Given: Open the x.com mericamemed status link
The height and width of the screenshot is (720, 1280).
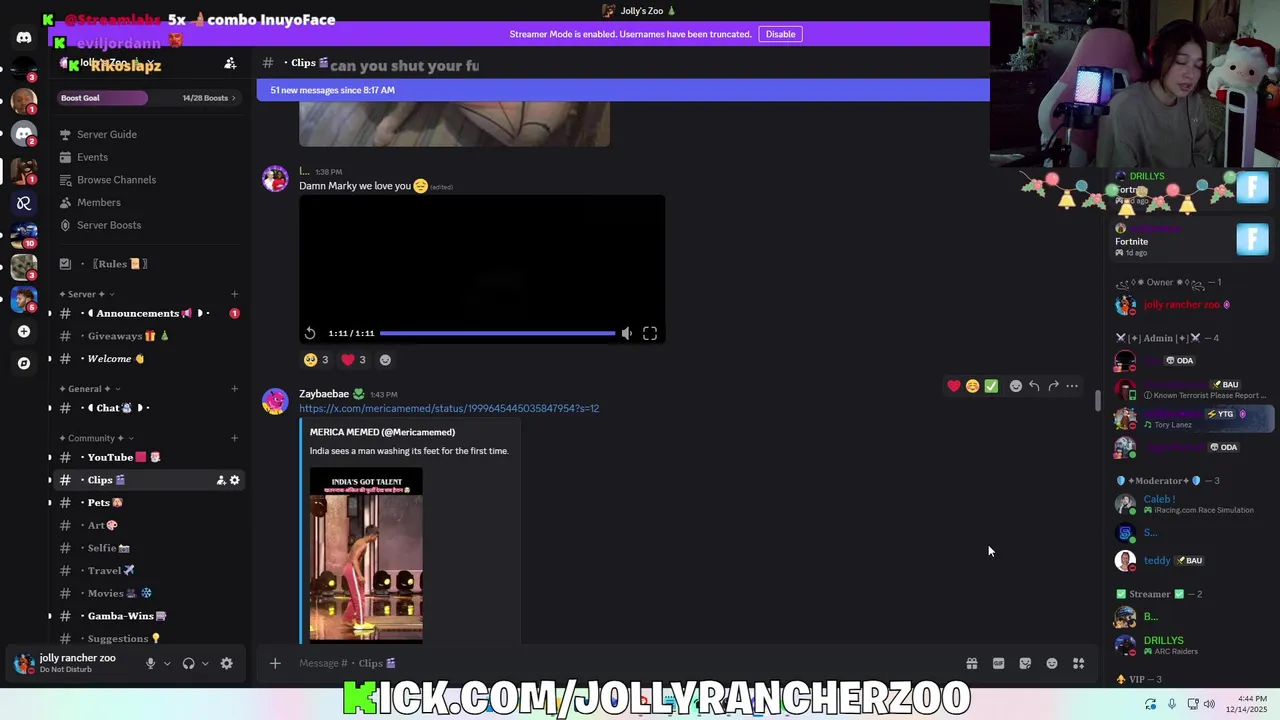Looking at the screenshot, I should point(449,408).
